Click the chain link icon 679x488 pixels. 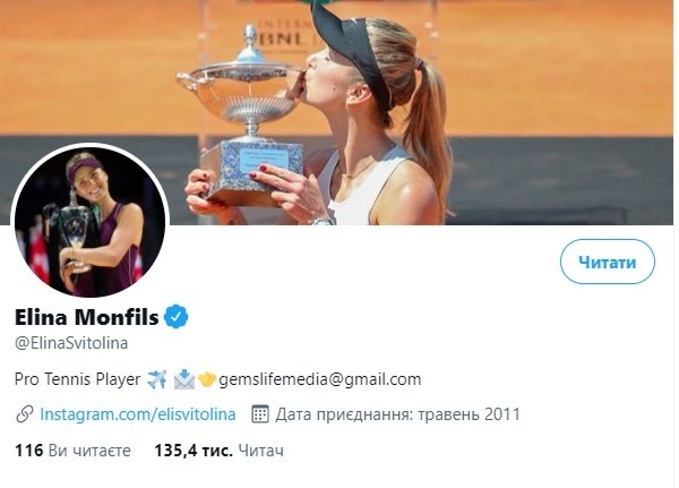(26, 414)
